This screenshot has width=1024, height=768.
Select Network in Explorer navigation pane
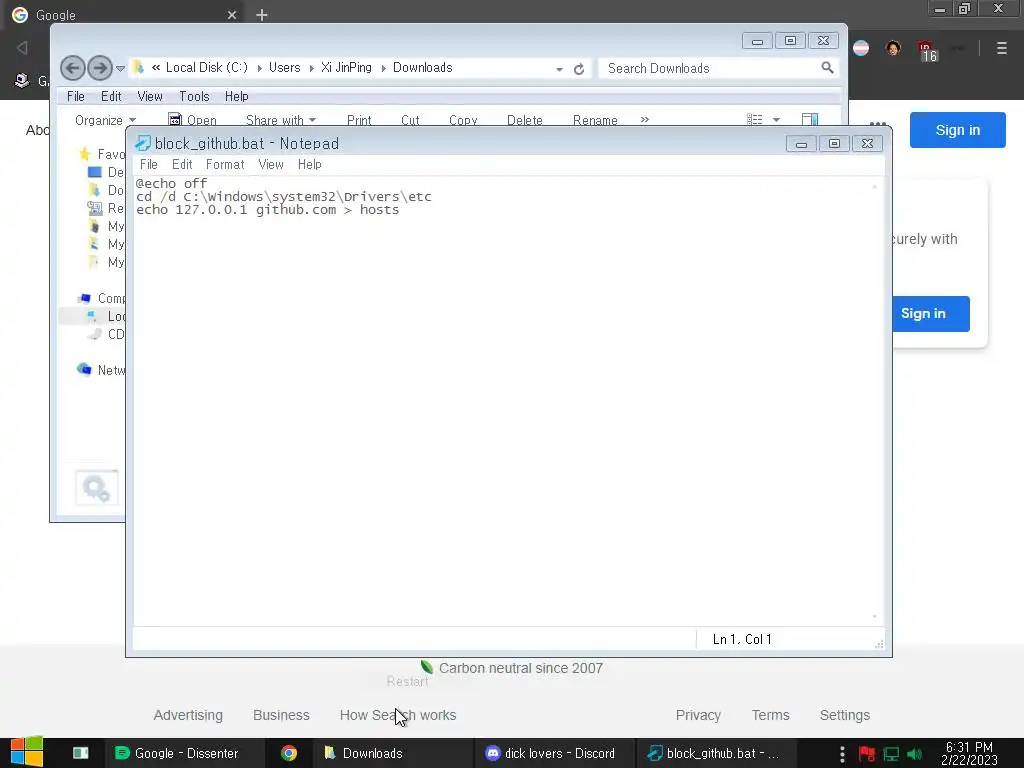pyautogui.click(x=103, y=370)
